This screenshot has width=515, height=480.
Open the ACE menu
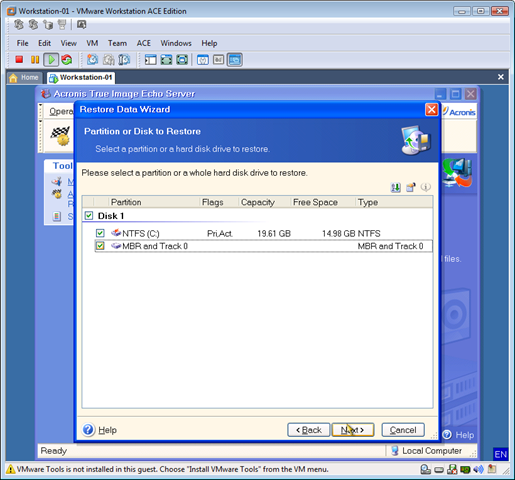point(144,43)
